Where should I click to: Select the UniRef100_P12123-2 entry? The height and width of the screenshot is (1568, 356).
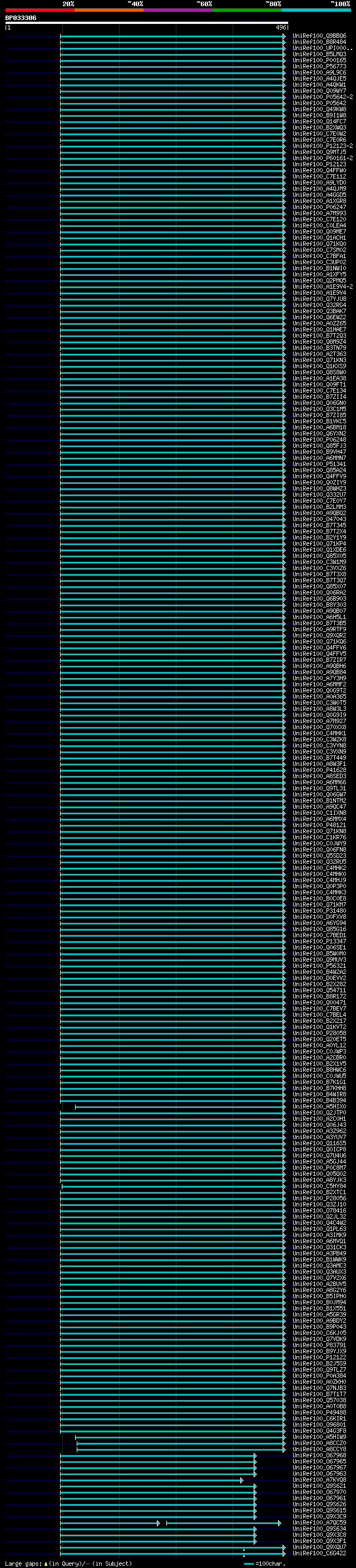[x=323, y=146]
